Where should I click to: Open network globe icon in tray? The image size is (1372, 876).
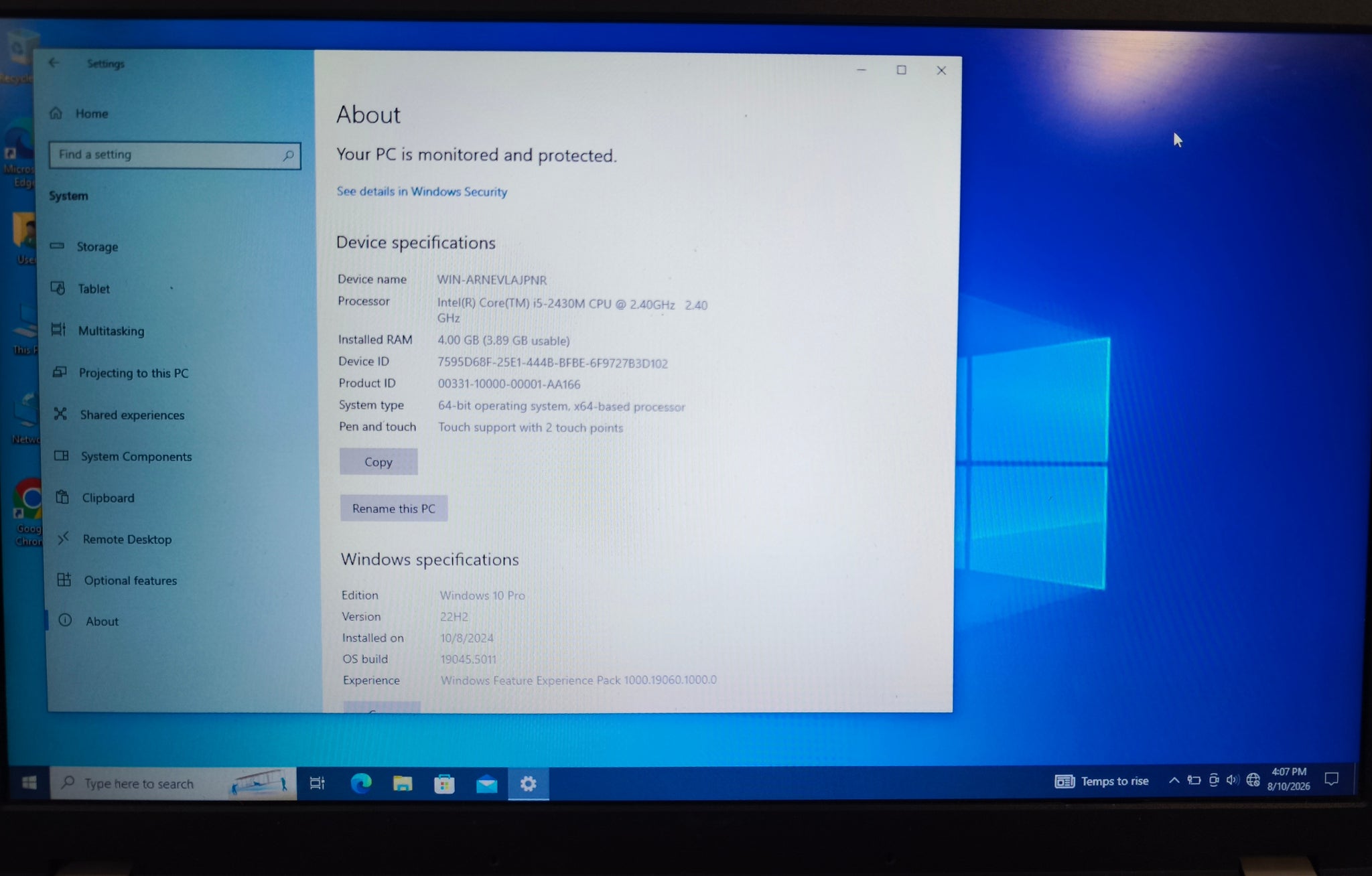(1253, 780)
